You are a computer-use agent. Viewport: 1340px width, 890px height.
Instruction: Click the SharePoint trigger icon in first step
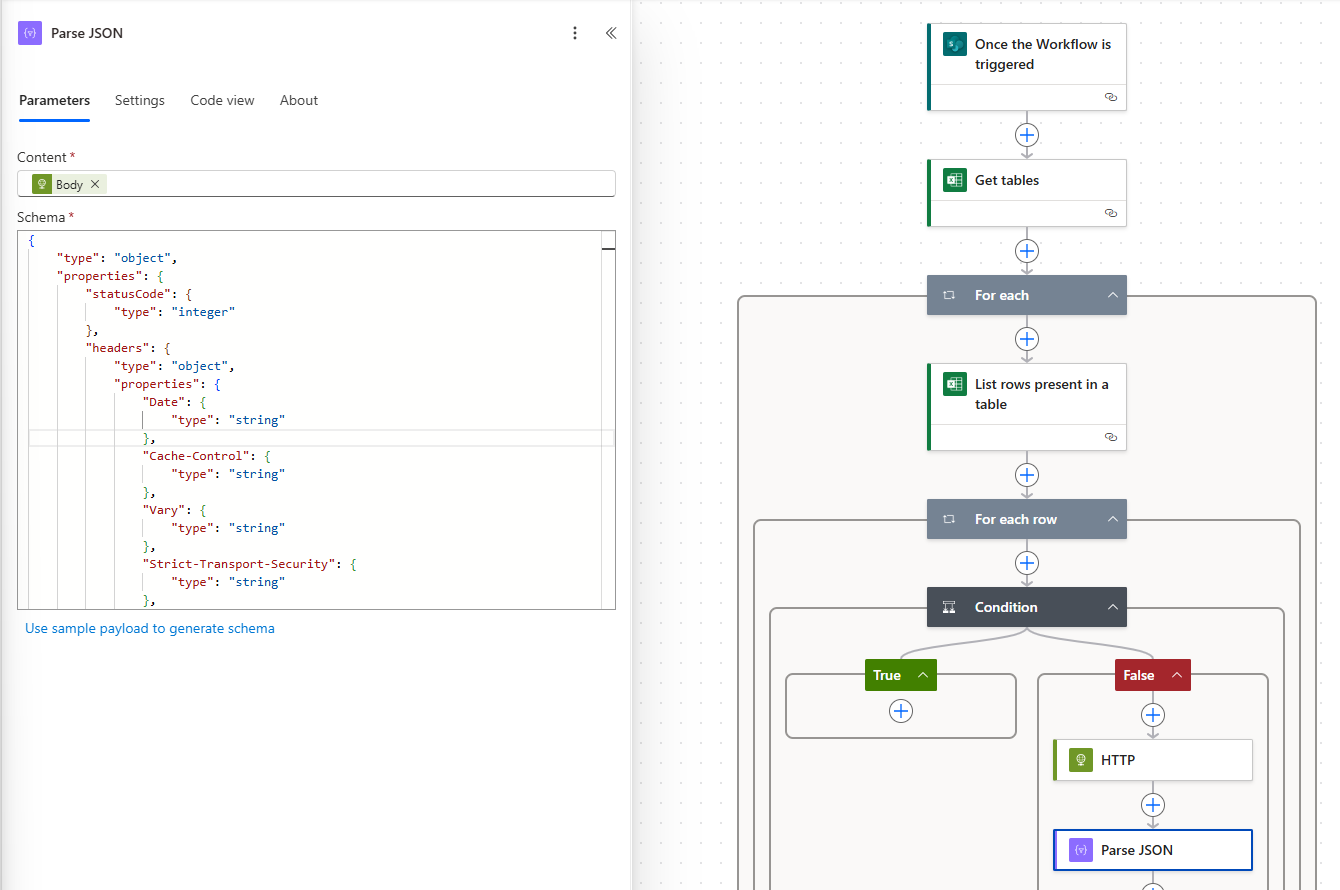[x=955, y=45]
